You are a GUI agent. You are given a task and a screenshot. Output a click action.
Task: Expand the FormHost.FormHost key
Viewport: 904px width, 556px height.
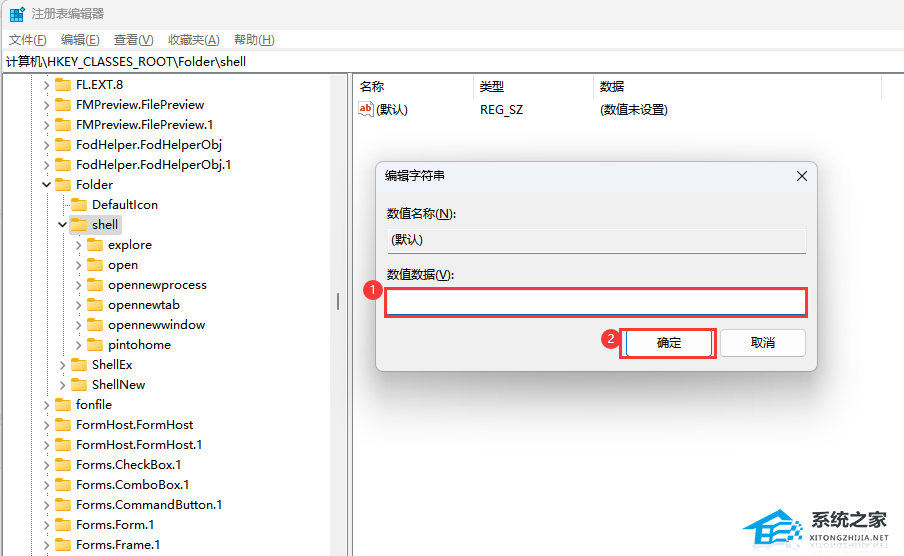[46, 425]
